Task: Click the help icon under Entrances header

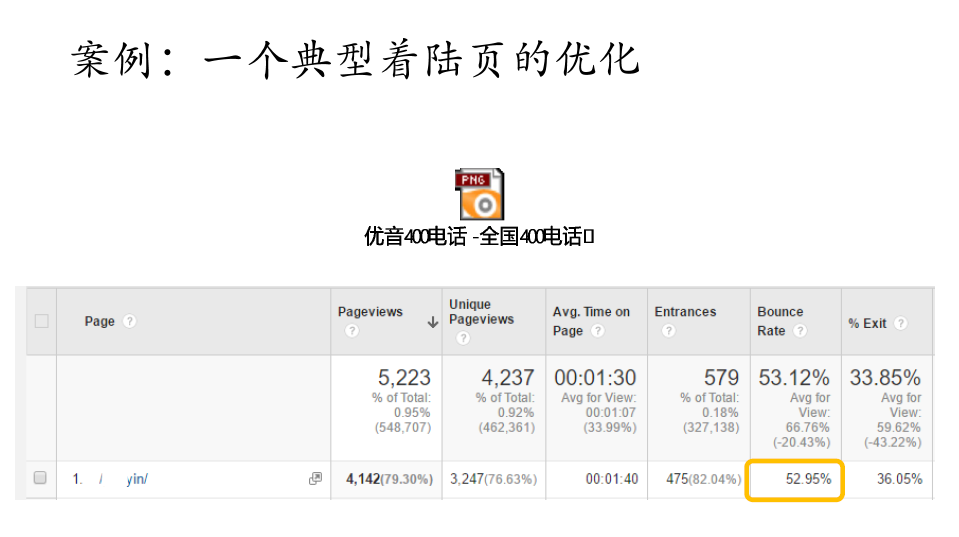Action: 668,331
